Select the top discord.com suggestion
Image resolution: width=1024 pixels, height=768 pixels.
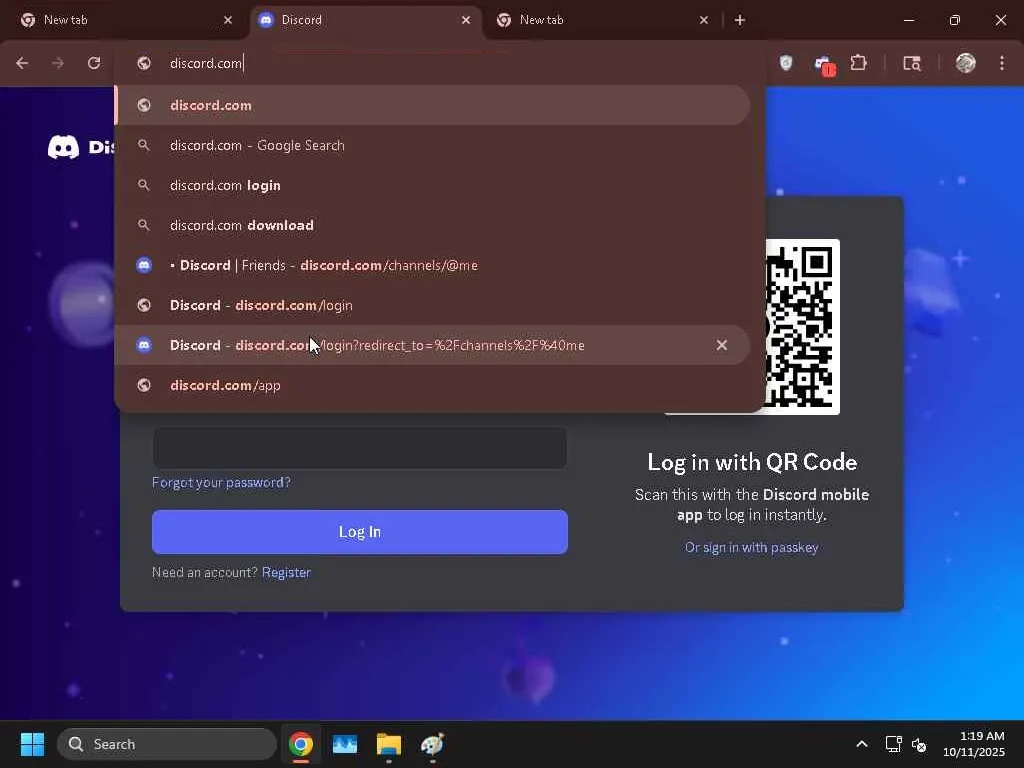432,105
